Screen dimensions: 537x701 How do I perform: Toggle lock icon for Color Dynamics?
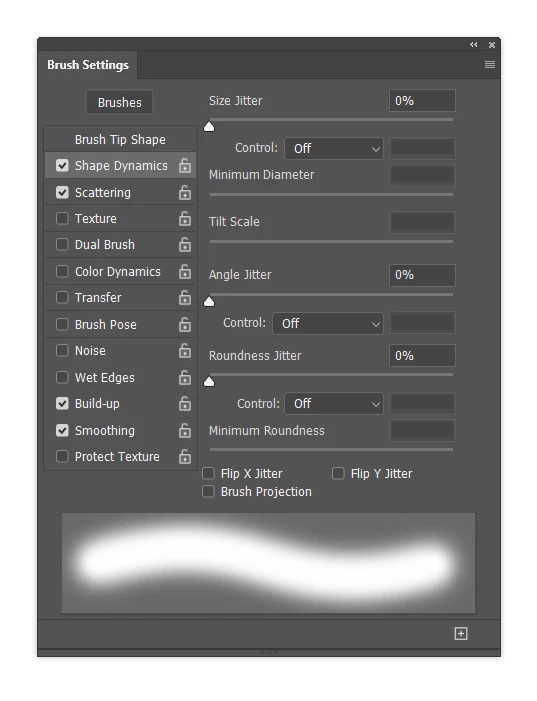185,271
